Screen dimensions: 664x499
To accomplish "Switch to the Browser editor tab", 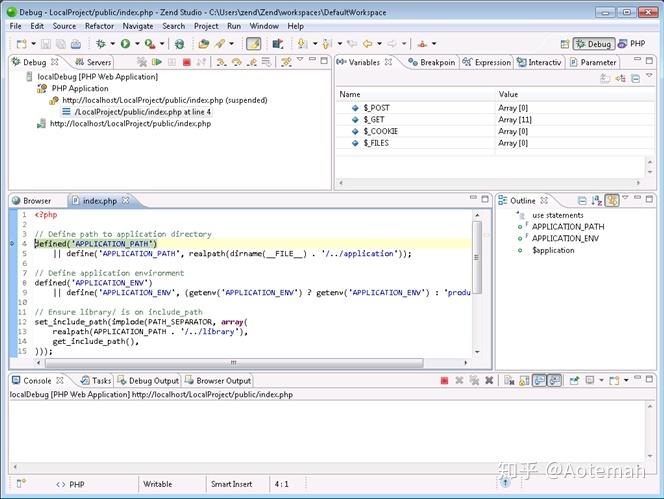I will tap(32, 201).
